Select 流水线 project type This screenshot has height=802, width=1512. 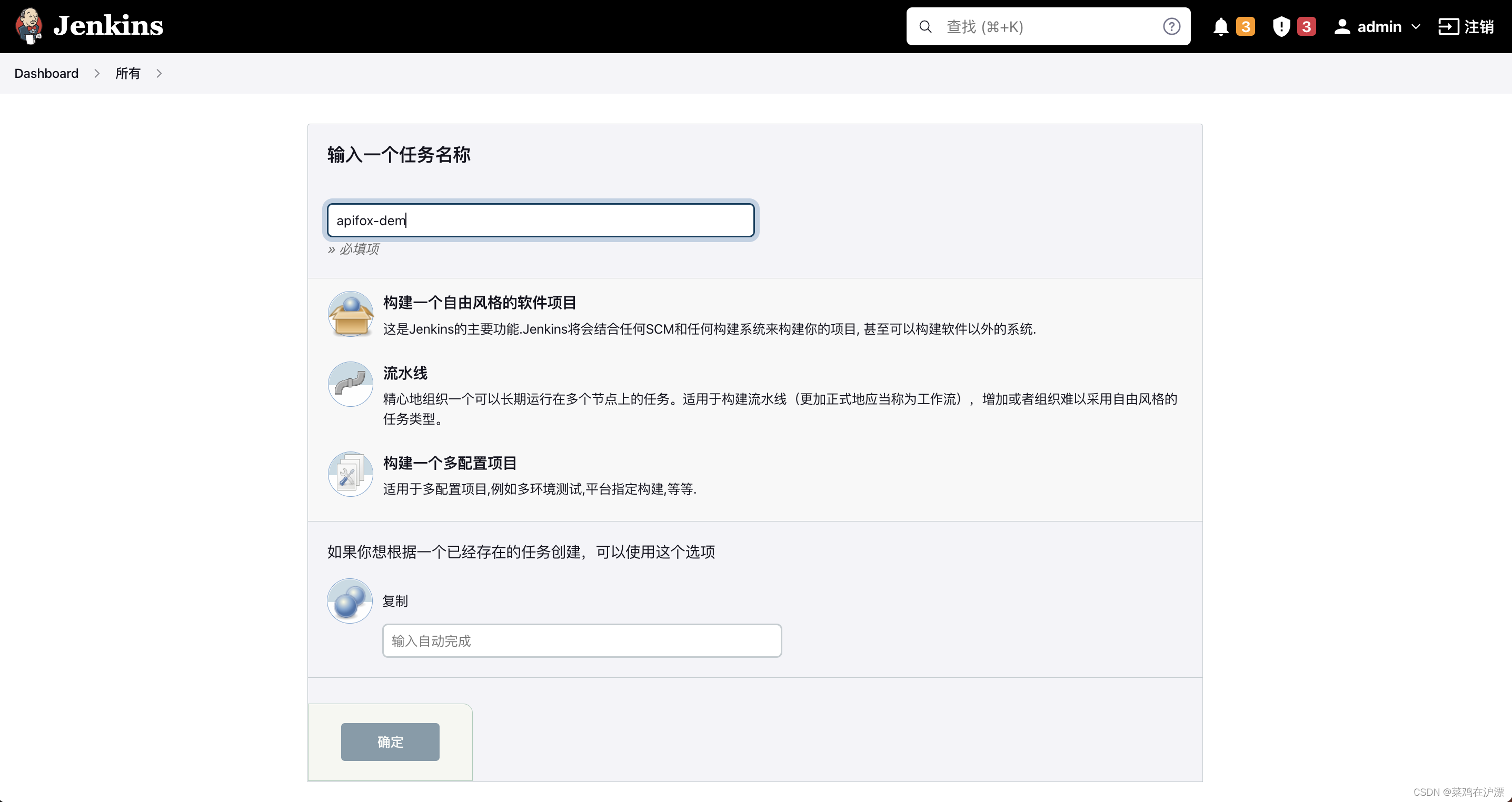coord(405,373)
